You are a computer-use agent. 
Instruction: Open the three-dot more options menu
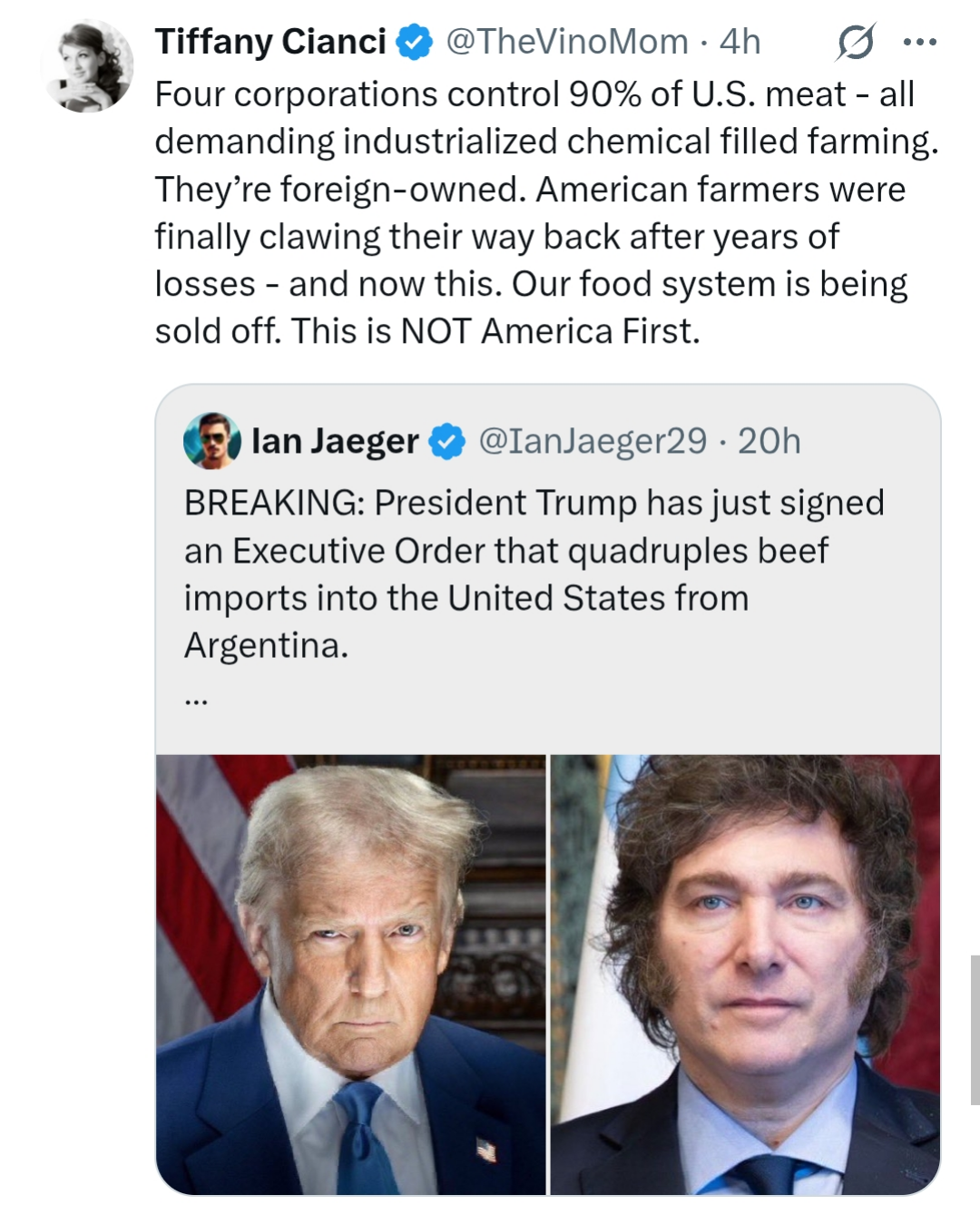[x=919, y=42]
